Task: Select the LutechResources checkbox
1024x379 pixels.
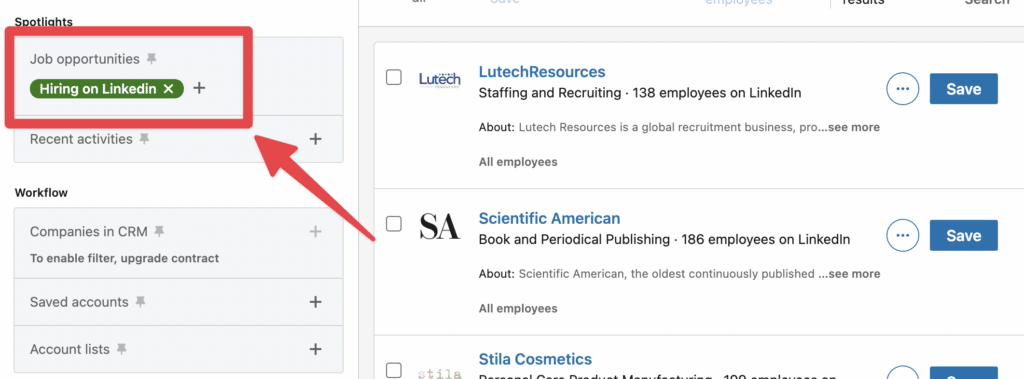Action: pyautogui.click(x=394, y=78)
